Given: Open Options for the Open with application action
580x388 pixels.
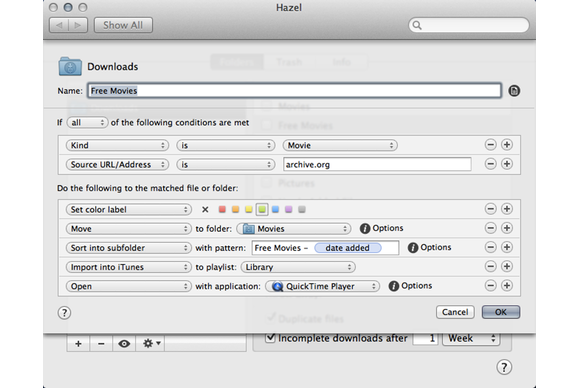Looking at the screenshot, I should (x=410, y=286).
